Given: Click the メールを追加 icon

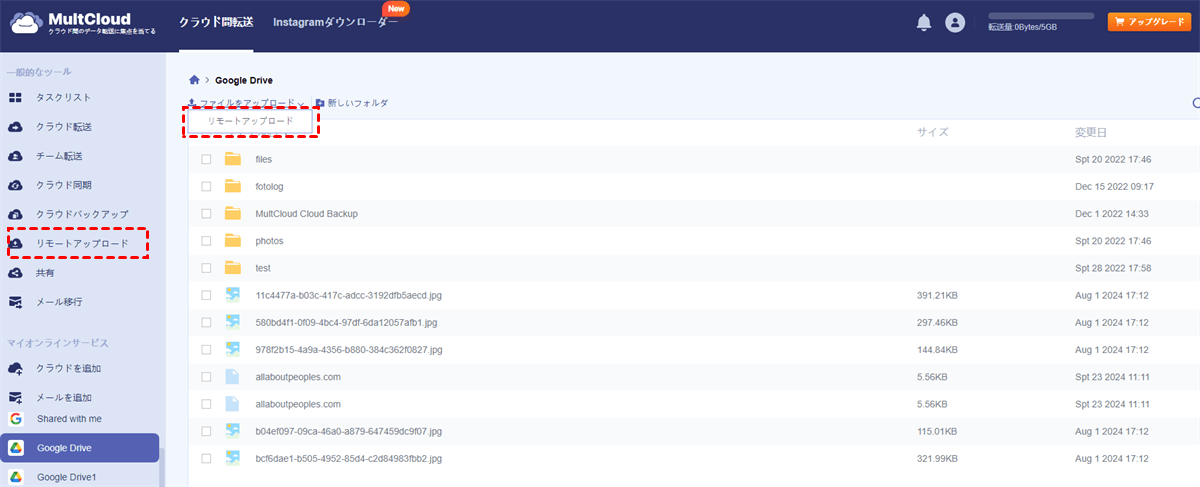Looking at the screenshot, I should (x=15, y=397).
